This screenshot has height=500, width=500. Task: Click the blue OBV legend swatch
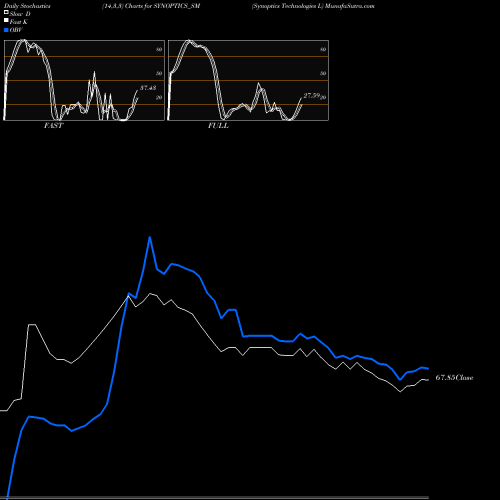pos(6,30)
